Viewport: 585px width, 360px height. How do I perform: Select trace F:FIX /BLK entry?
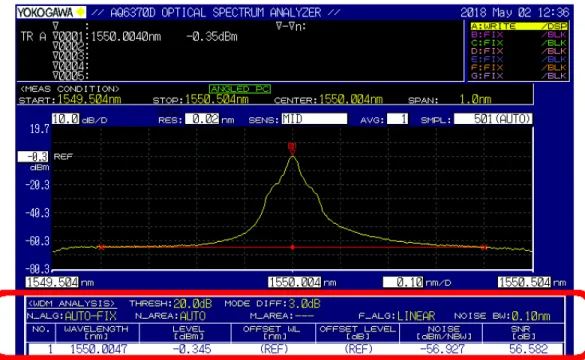click(x=519, y=68)
